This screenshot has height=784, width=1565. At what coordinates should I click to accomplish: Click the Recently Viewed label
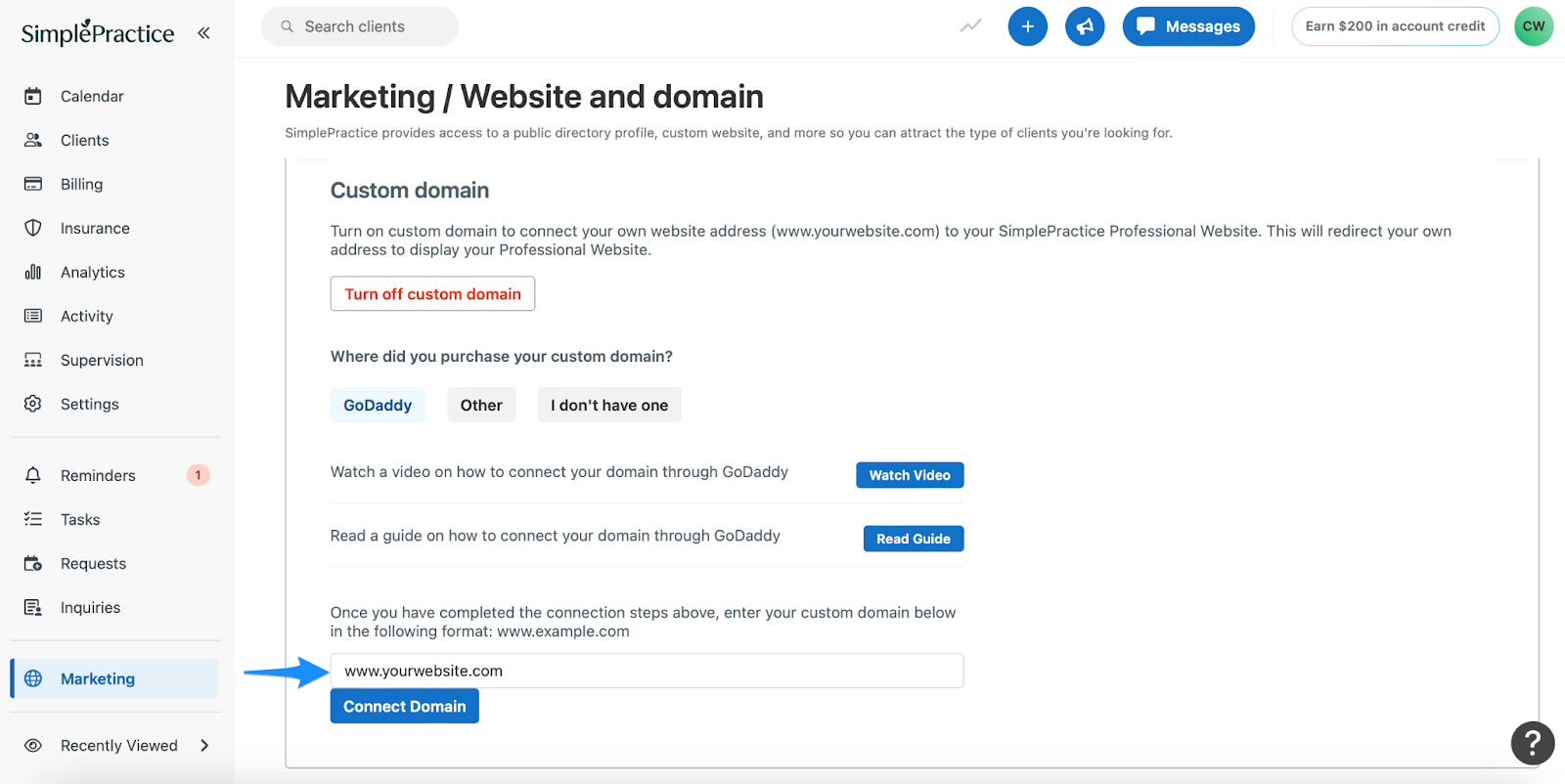point(119,745)
